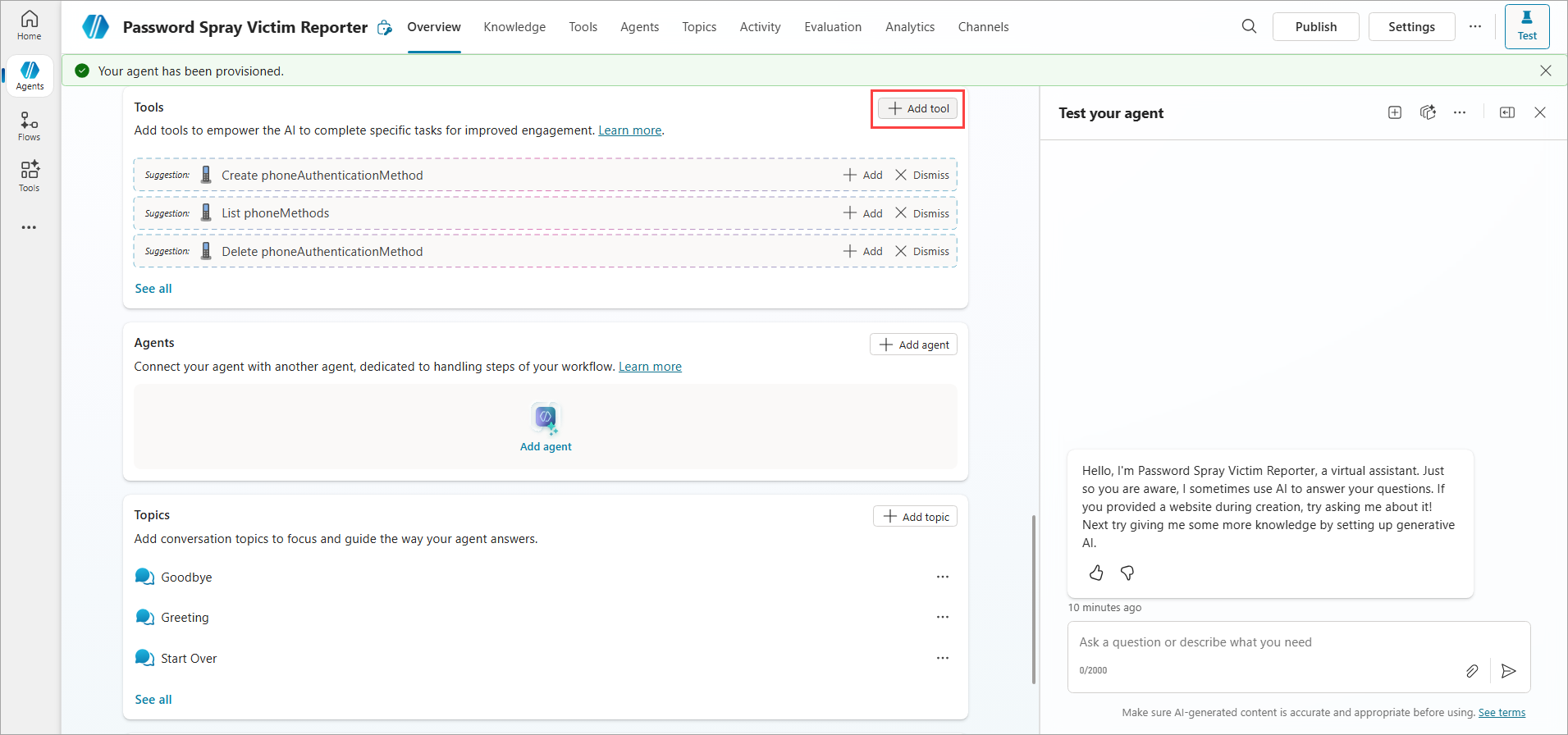
Task: Dismiss the provisioned notification banner
Action: (x=1546, y=71)
